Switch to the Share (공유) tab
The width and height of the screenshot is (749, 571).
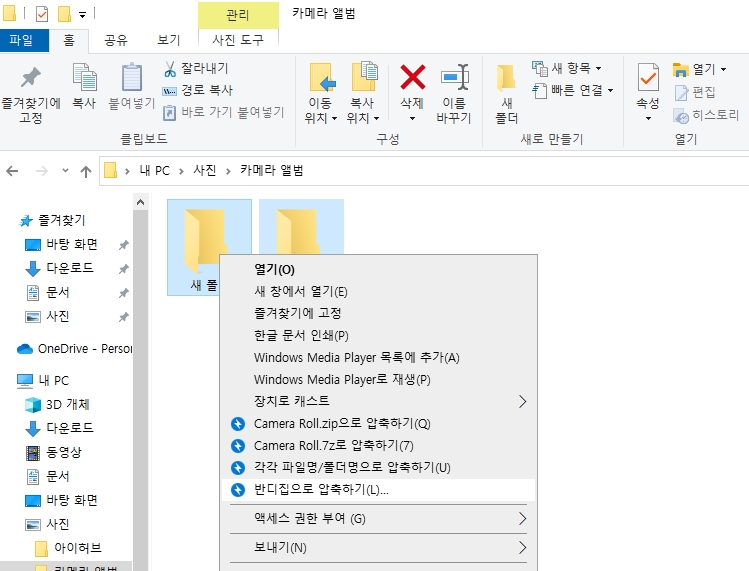pyautogui.click(x=116, y=40)
